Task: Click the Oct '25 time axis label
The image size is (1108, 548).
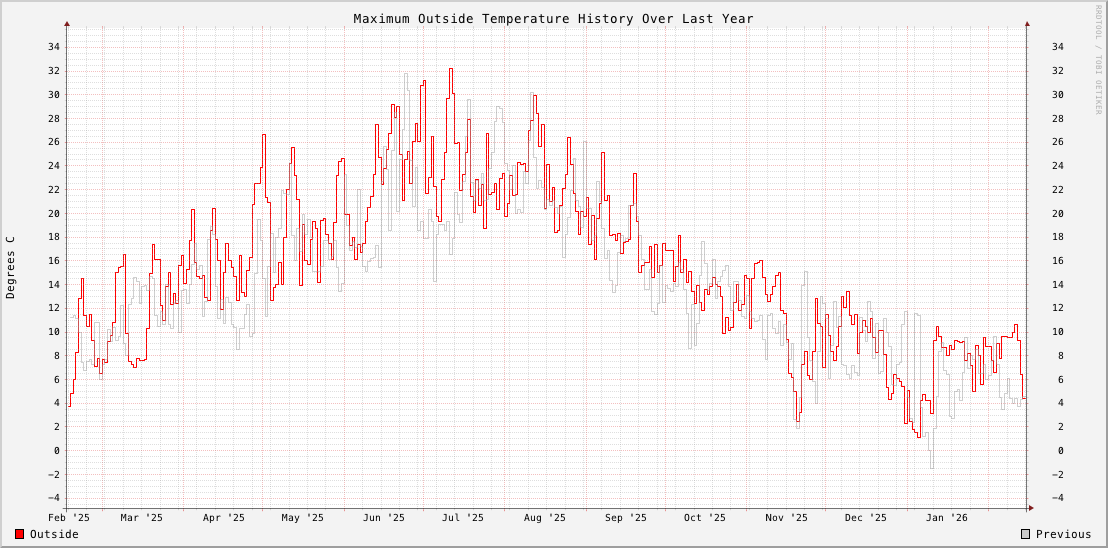Action: pos(705,518)
